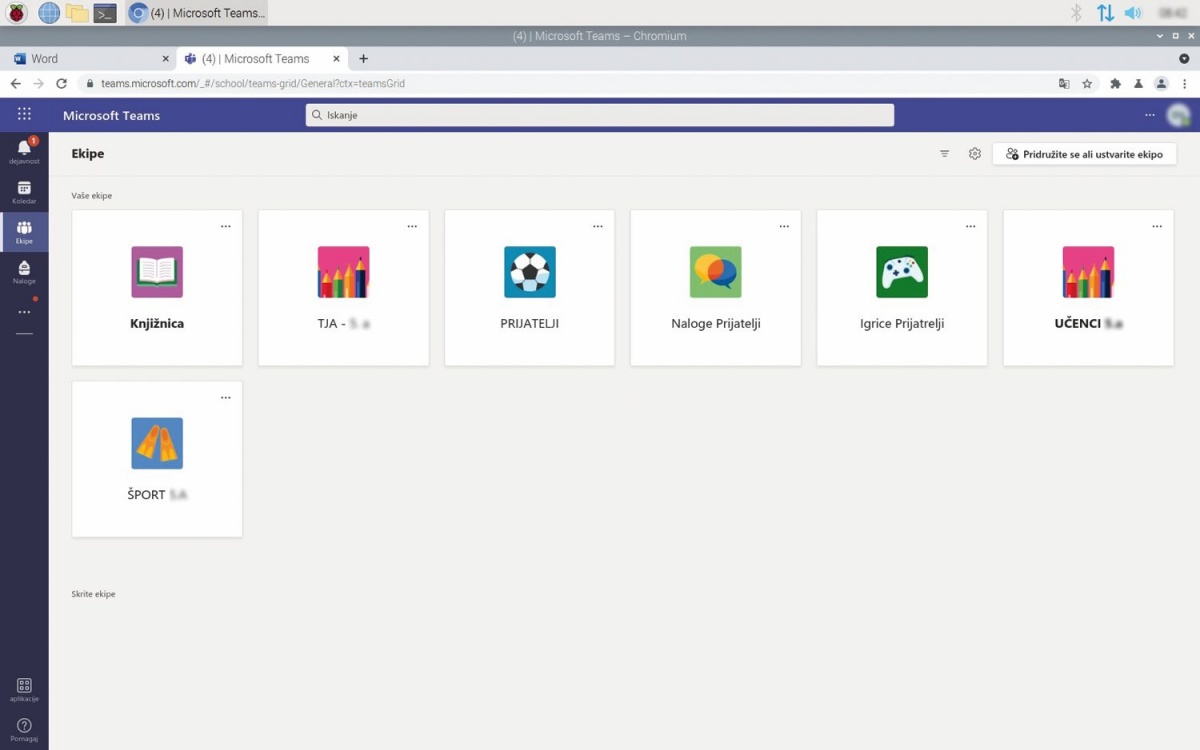
Task: Open Naloge assignments in sidebar
Action: pos(24,272)
